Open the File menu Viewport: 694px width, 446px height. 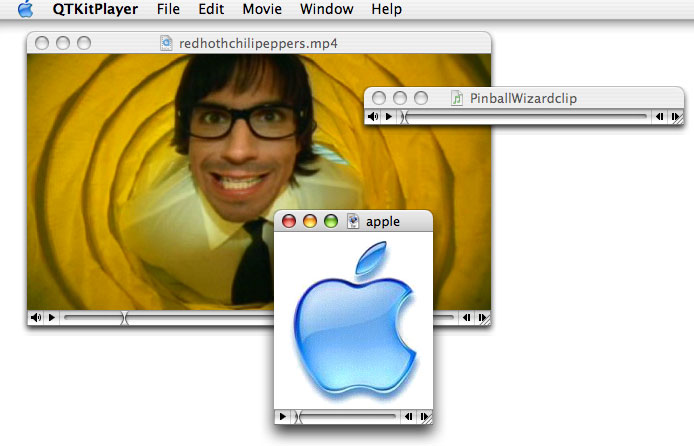[168, 10]
